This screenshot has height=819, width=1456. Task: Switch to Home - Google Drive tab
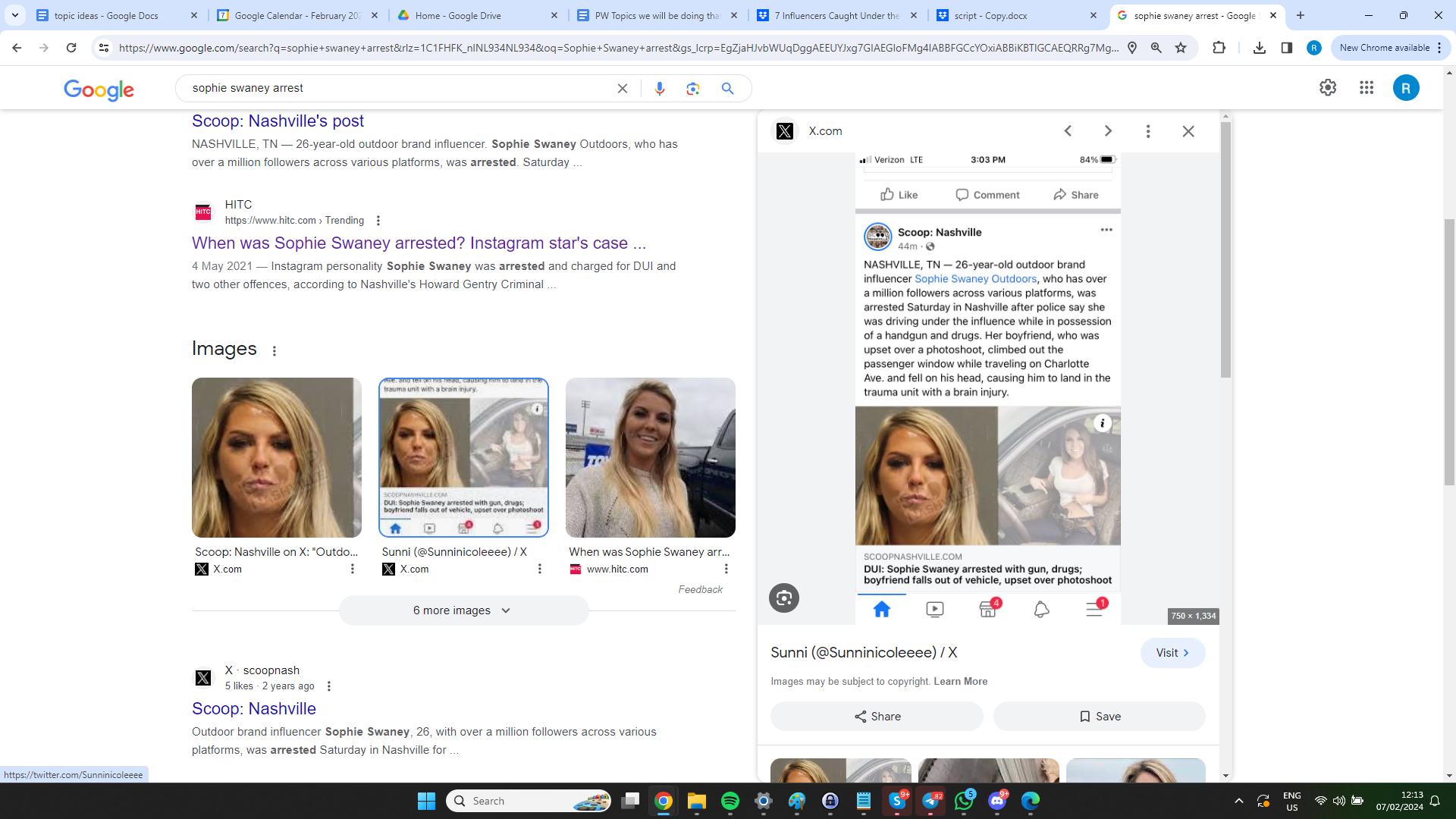click(478, 15)
